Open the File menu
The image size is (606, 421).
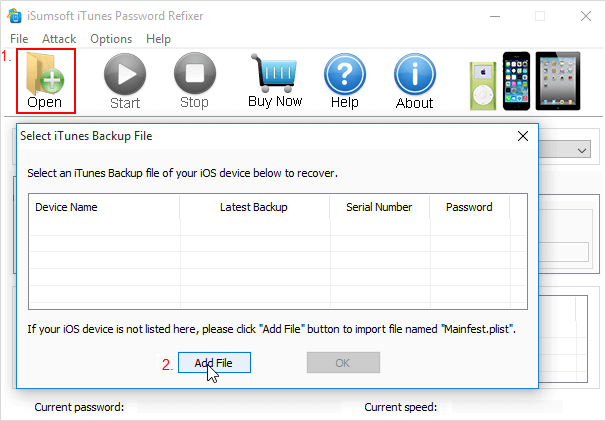pyautogui.click(x=19, y=39)
